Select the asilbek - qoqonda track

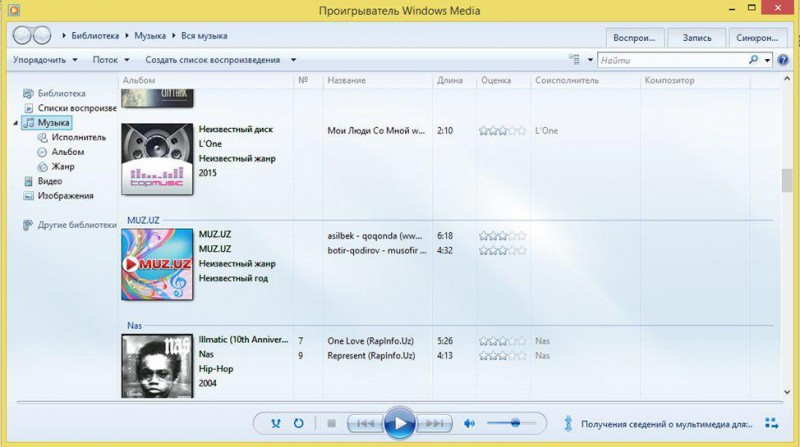[374, 236]
